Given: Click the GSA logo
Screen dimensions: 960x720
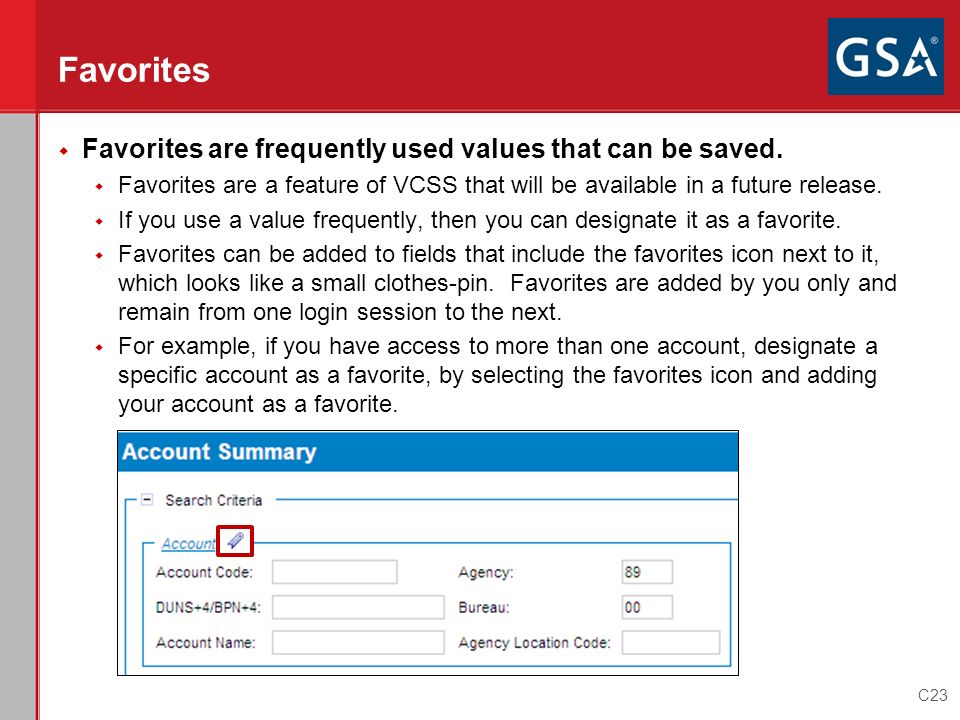Looking at the screenshot, I should pyautogui.click(x=885, y=56).
